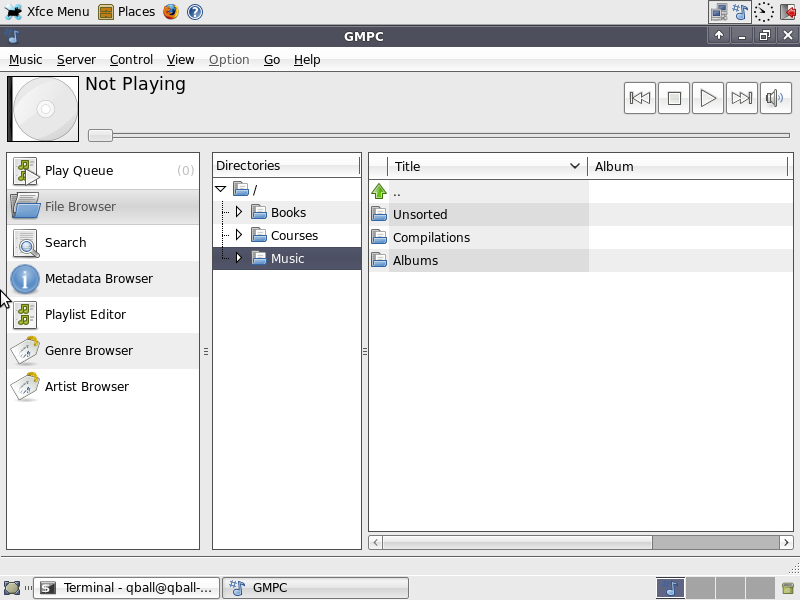Open the Playlist Editor
This screenshot has height=600, width=800.
103,315
